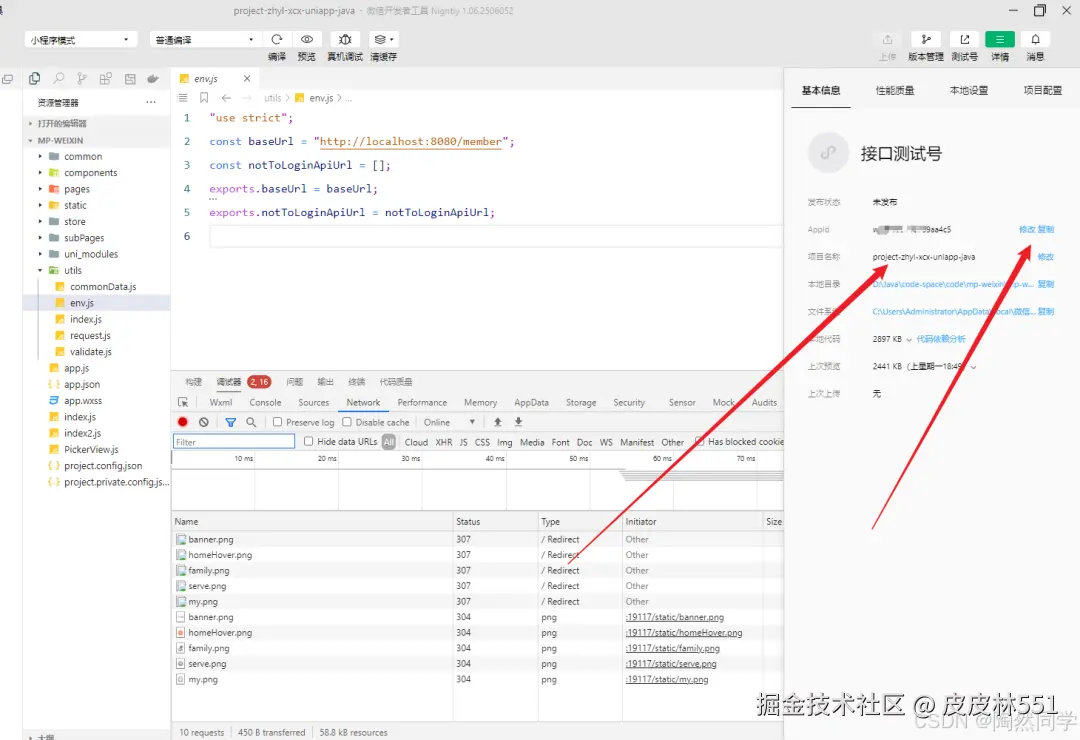Image resolution: width=1080 pixels, height=740 pixels.
Task: Click the search icon in the sidebar
Action: [59, 79]
